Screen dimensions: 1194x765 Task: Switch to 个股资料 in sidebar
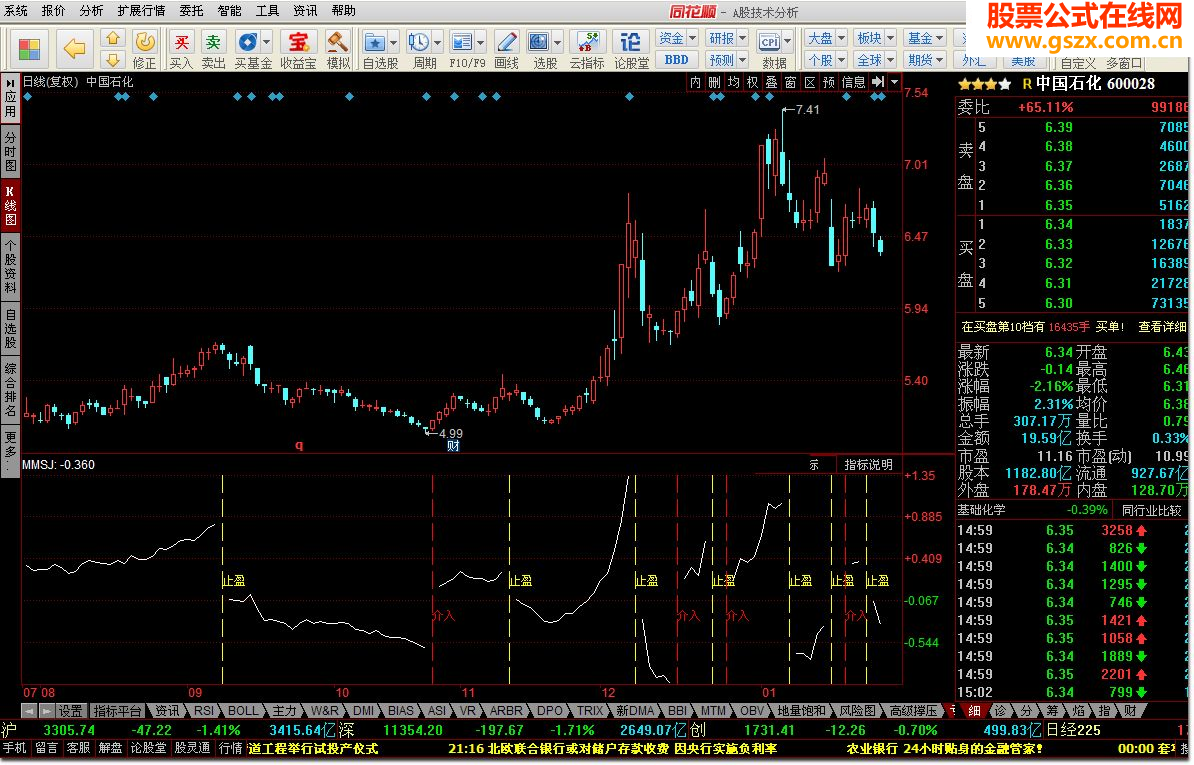10,266
